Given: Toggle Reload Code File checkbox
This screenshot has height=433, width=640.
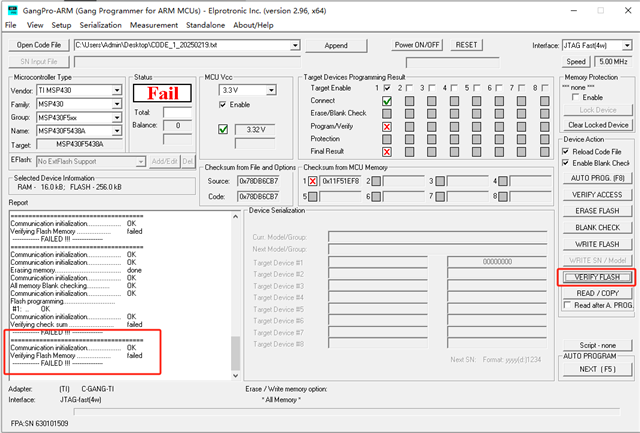Looking at the screenshot, I should [x=566, y=151].
